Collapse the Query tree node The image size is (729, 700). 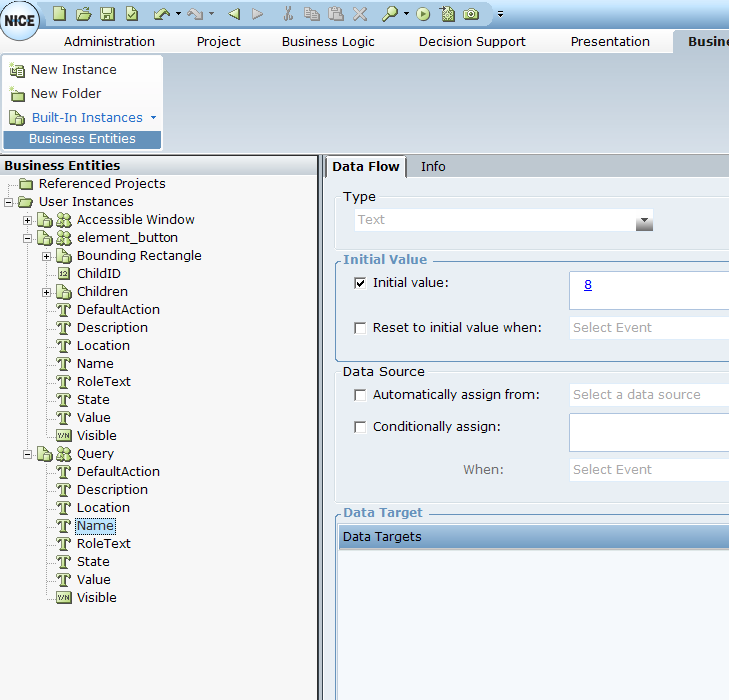27,454
